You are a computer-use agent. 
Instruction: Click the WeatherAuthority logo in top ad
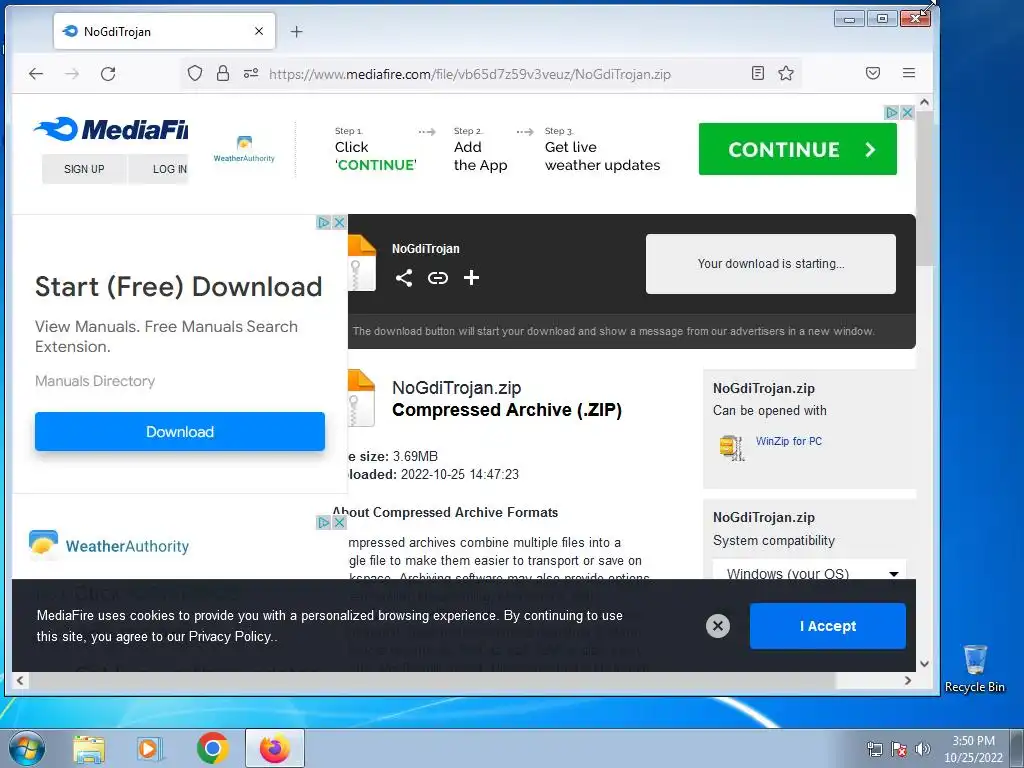[x=244, y=149]
